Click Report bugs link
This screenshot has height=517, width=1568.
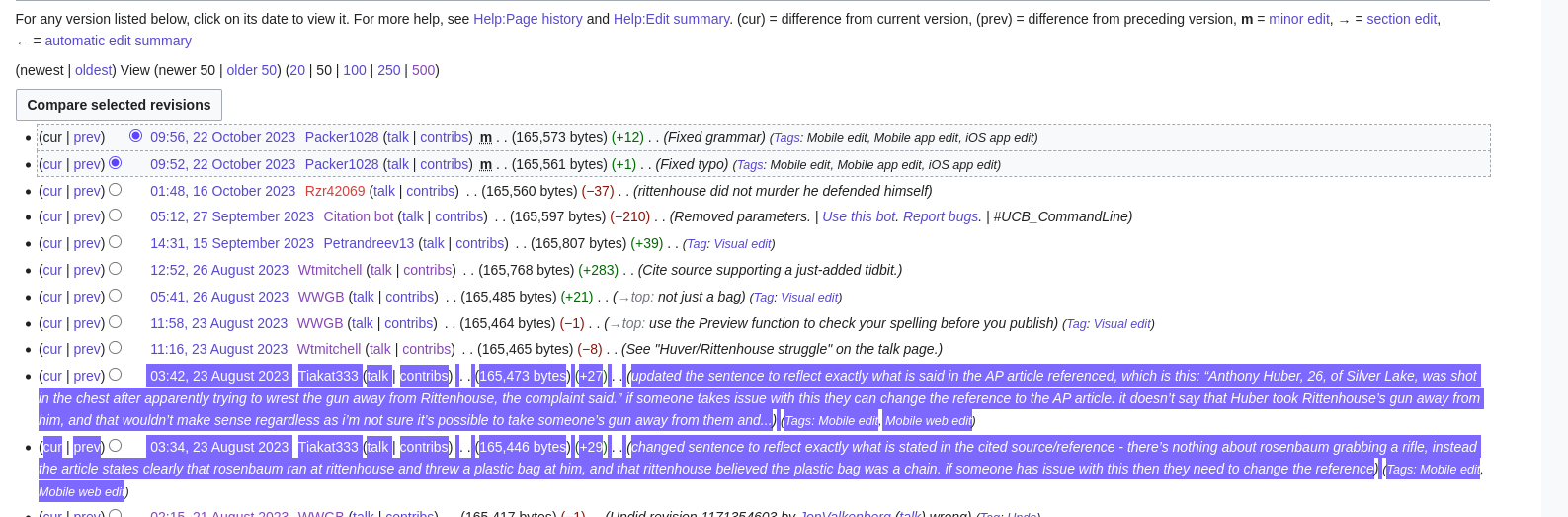pos(941,216)
